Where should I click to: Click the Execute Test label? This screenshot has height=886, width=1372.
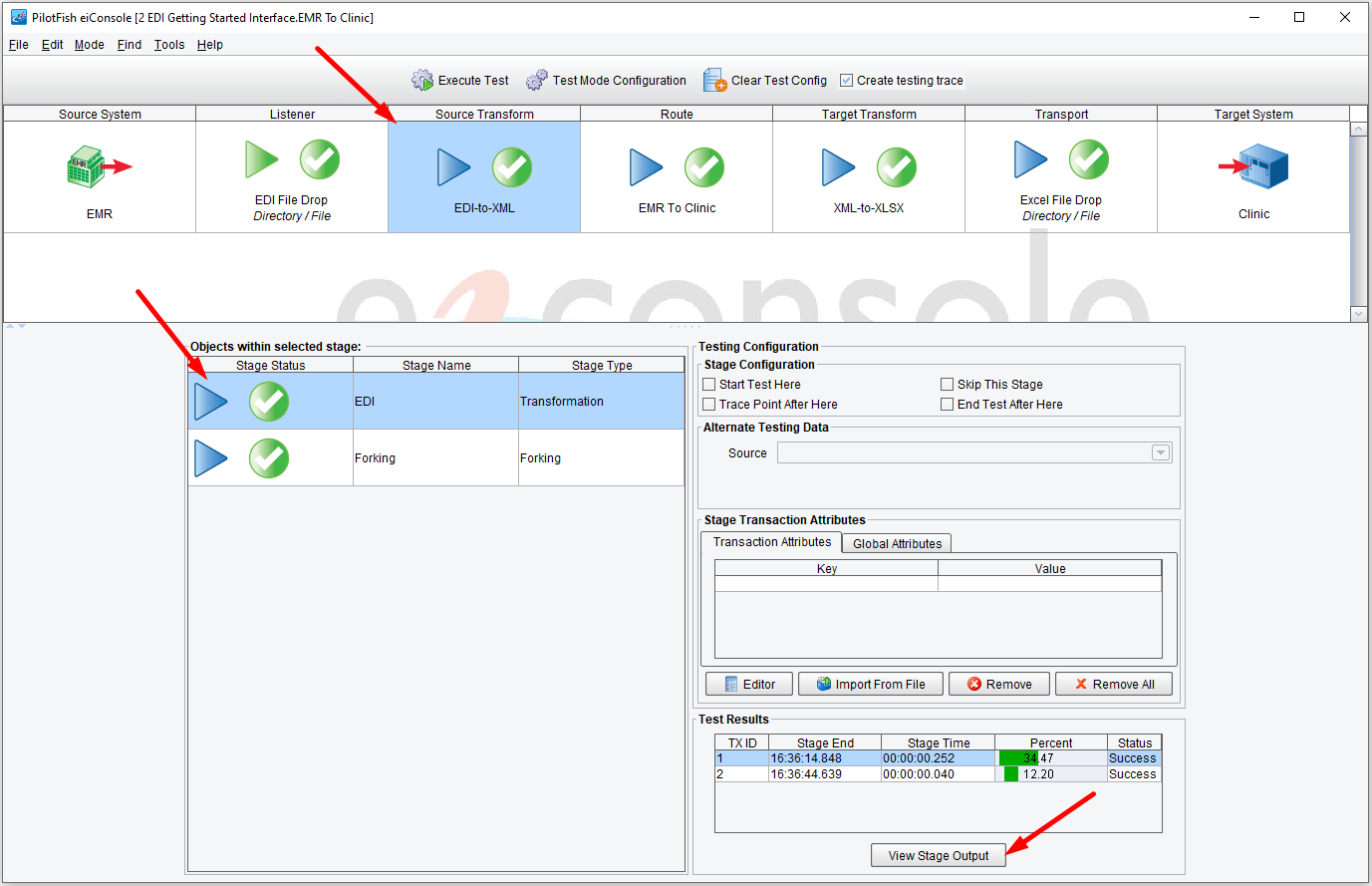tap(473, 81)
